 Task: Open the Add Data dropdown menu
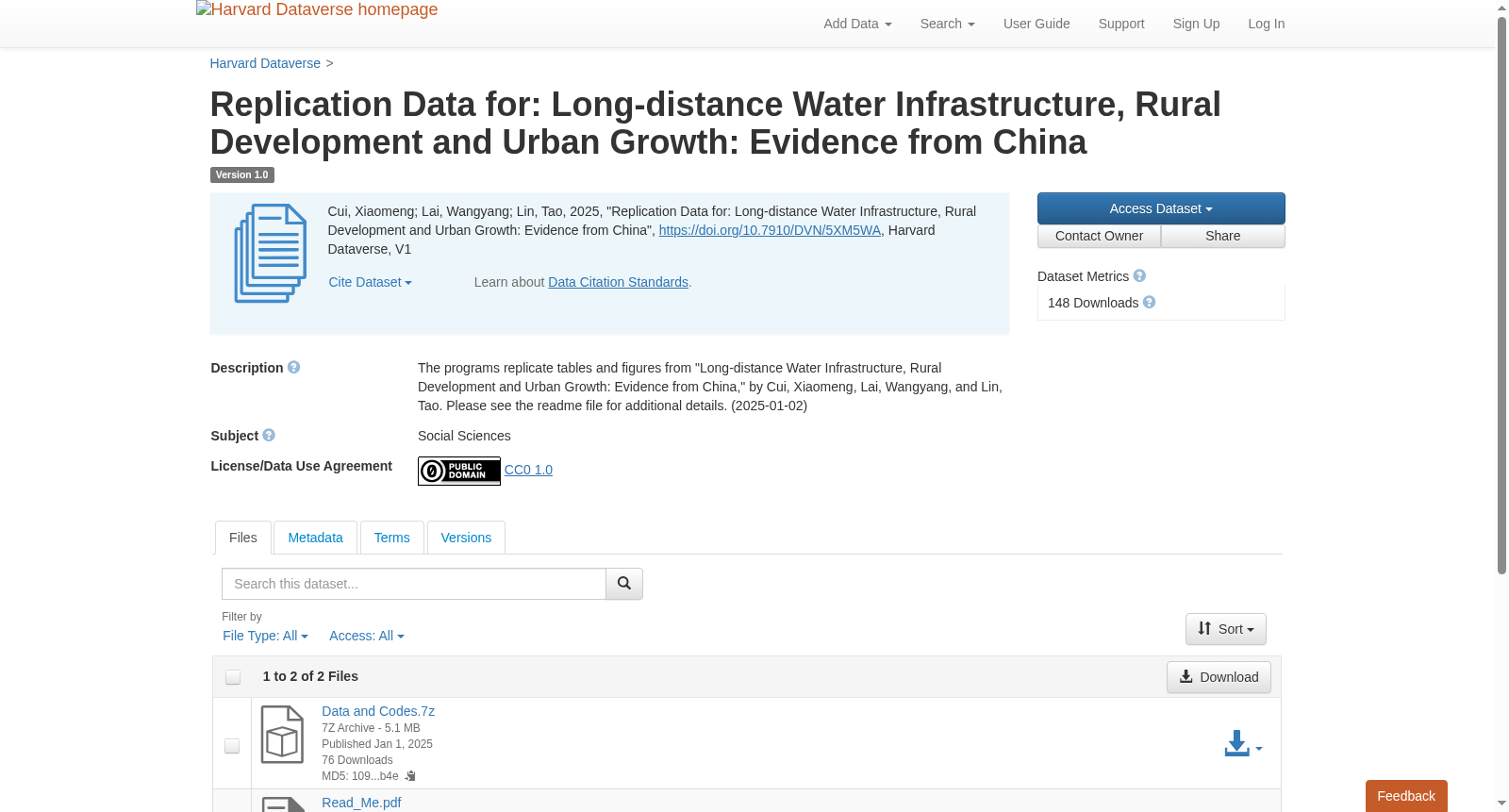pos(857,24)
